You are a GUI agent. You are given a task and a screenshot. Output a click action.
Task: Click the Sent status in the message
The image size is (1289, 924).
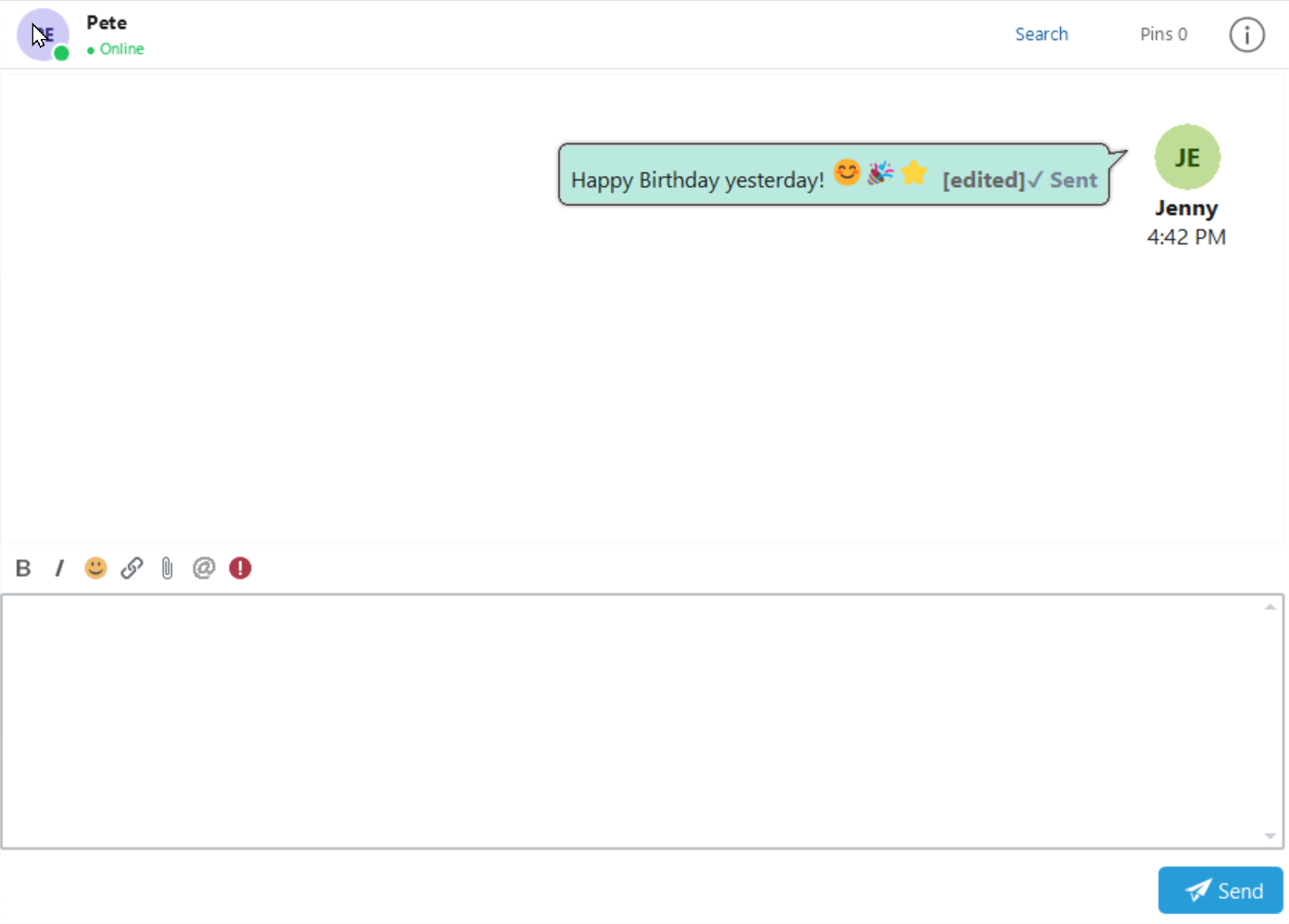click(1073, 180)
